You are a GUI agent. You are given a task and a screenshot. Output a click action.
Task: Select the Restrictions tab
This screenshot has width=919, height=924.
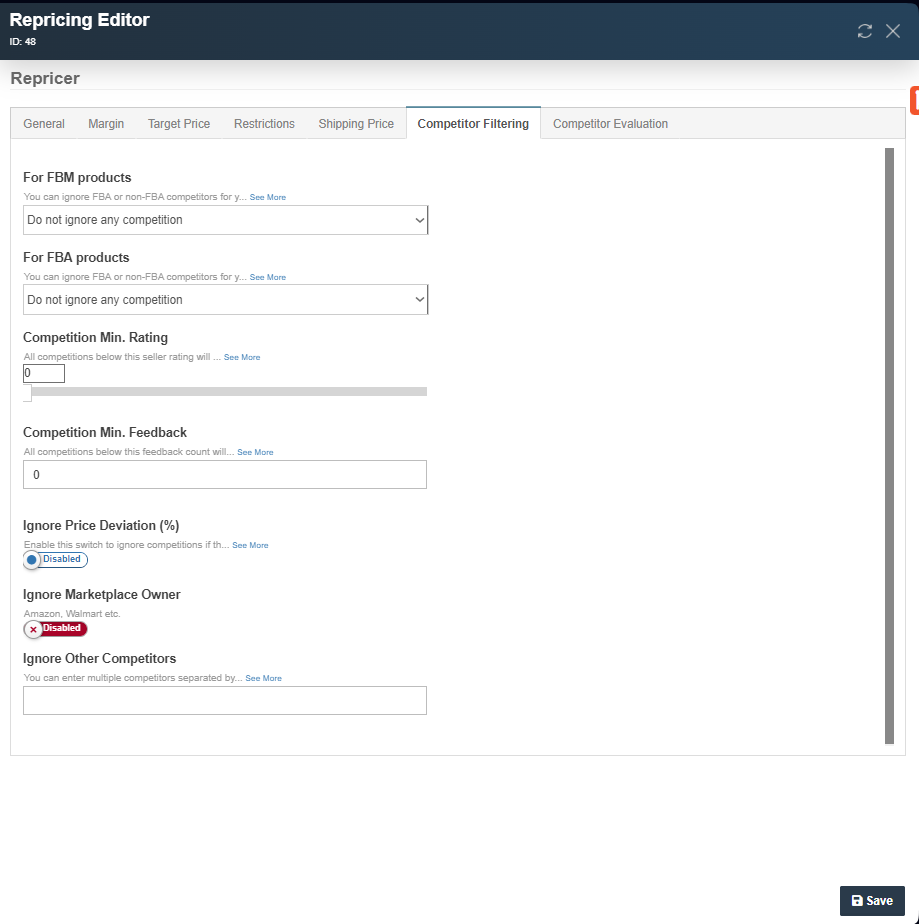264,124
